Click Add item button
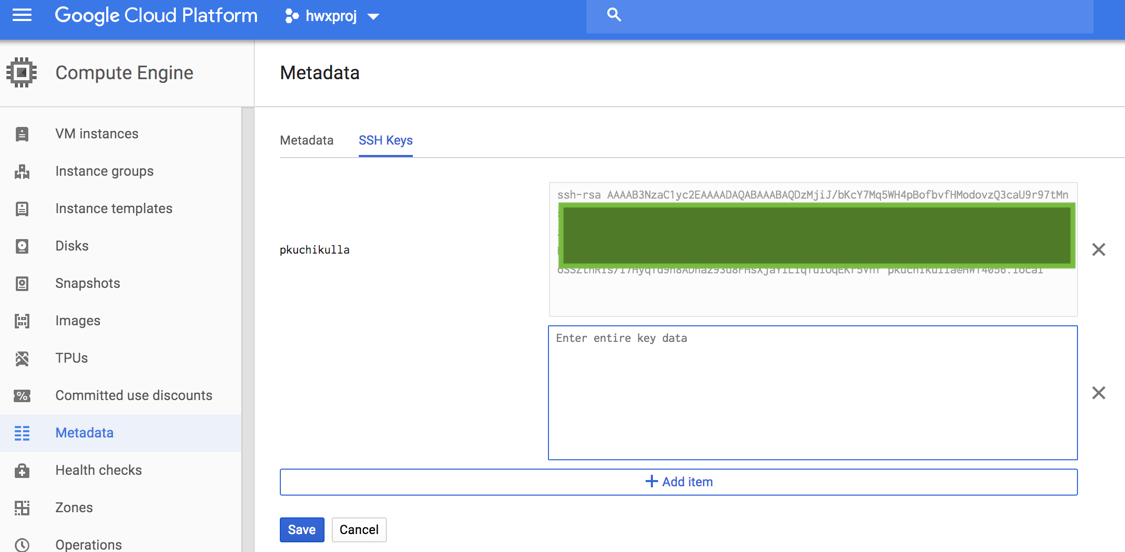Image resolution: width=1125 pixels, height=552 pixels. point(679,482)
